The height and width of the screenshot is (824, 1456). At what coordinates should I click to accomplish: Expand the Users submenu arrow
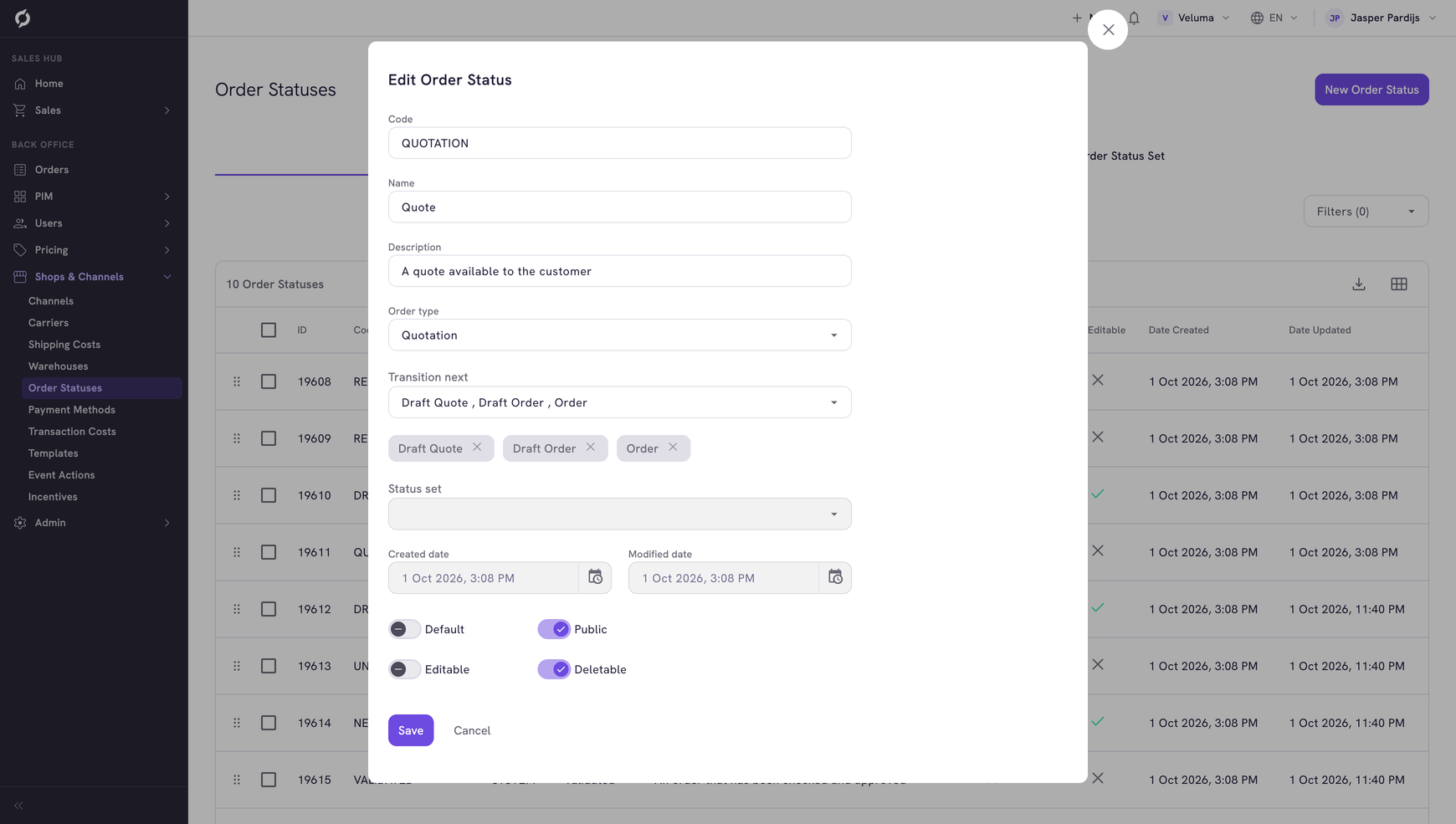[167, 223]
